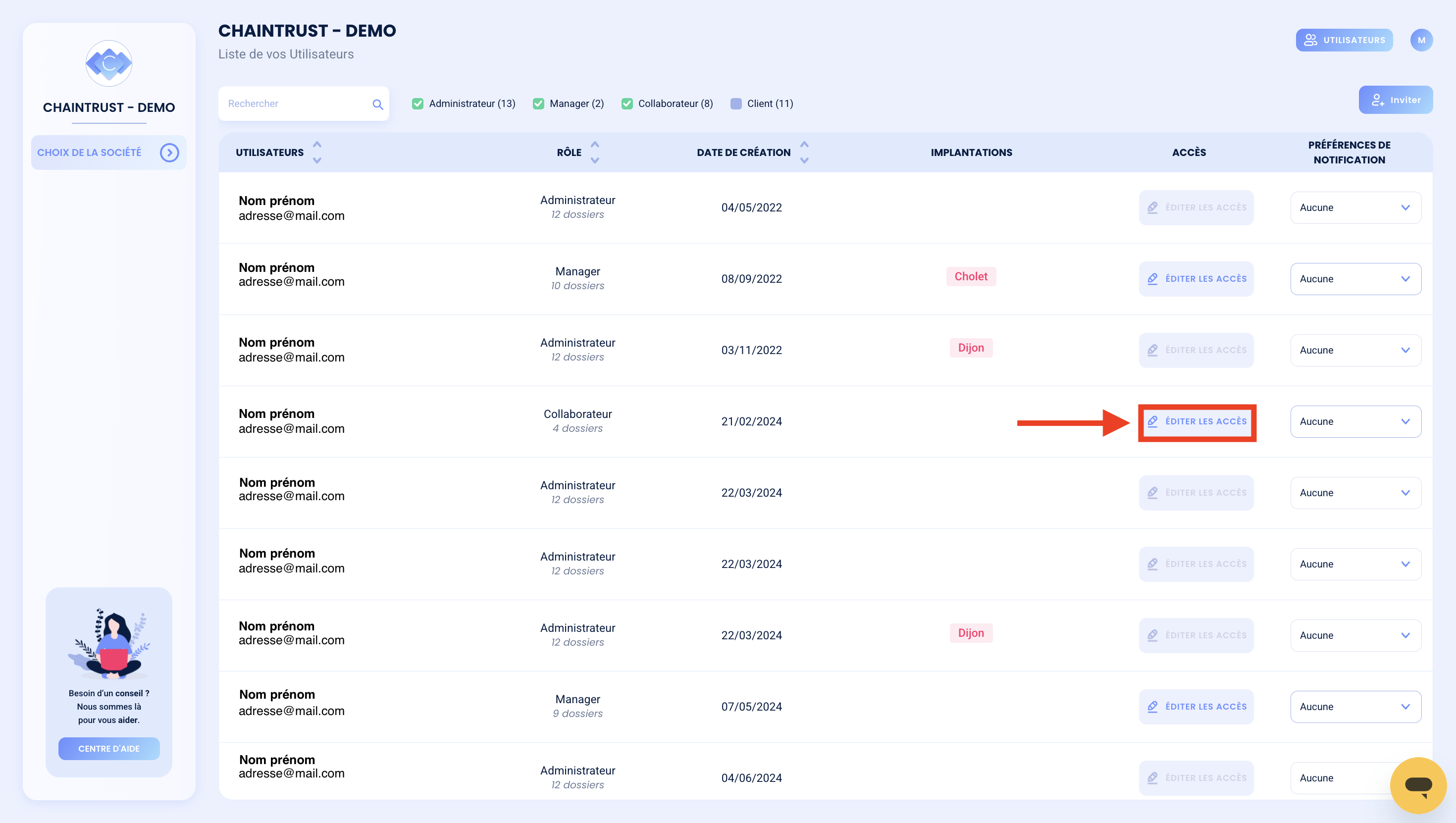Click date 07/05/2024 cell
This screenshot has height=823, width=1456.
(751, 707)
